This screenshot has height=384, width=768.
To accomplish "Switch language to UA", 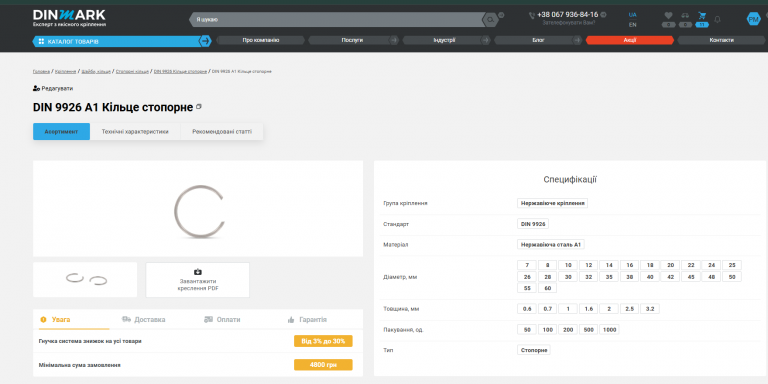I will (633, 15).
